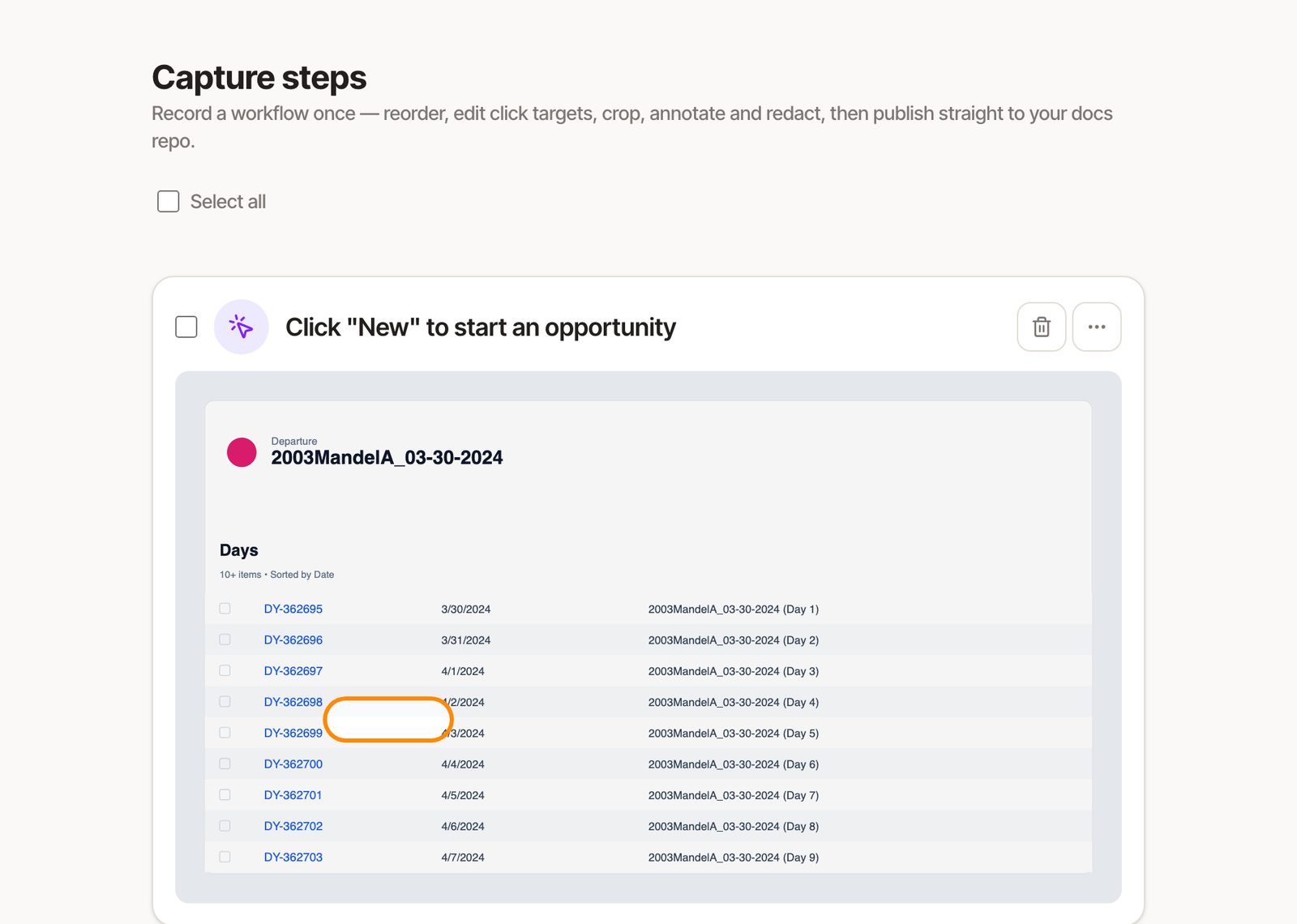Open day record DY-362702

[x=293, y=826]
